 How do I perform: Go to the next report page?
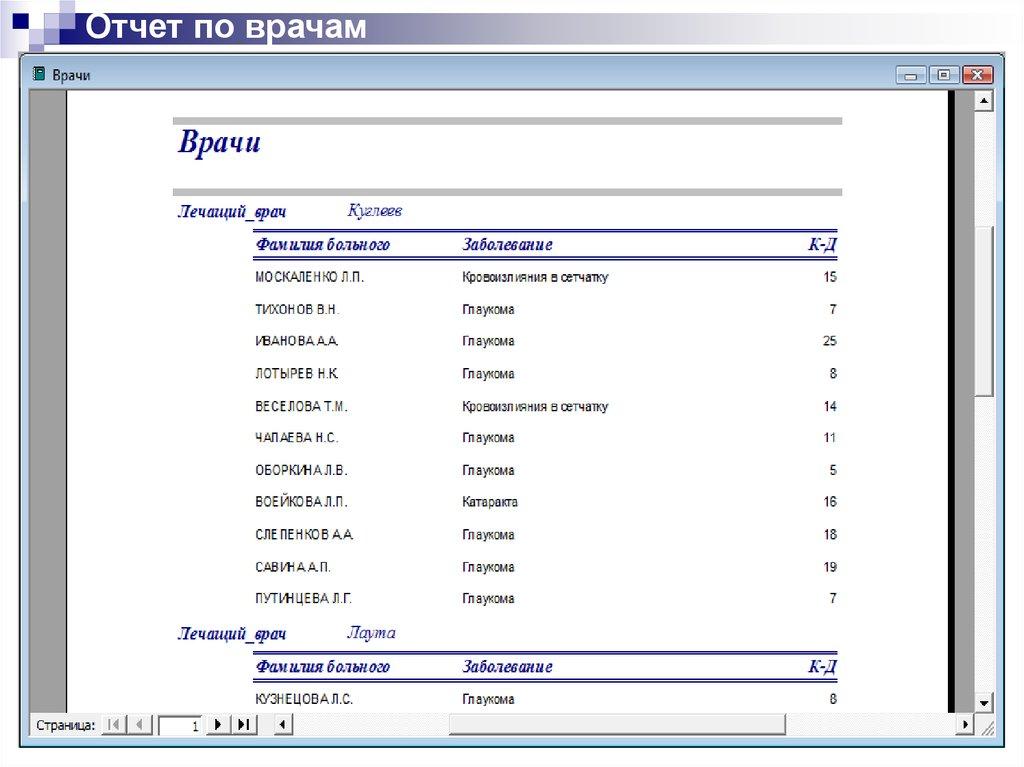point(217,725)
